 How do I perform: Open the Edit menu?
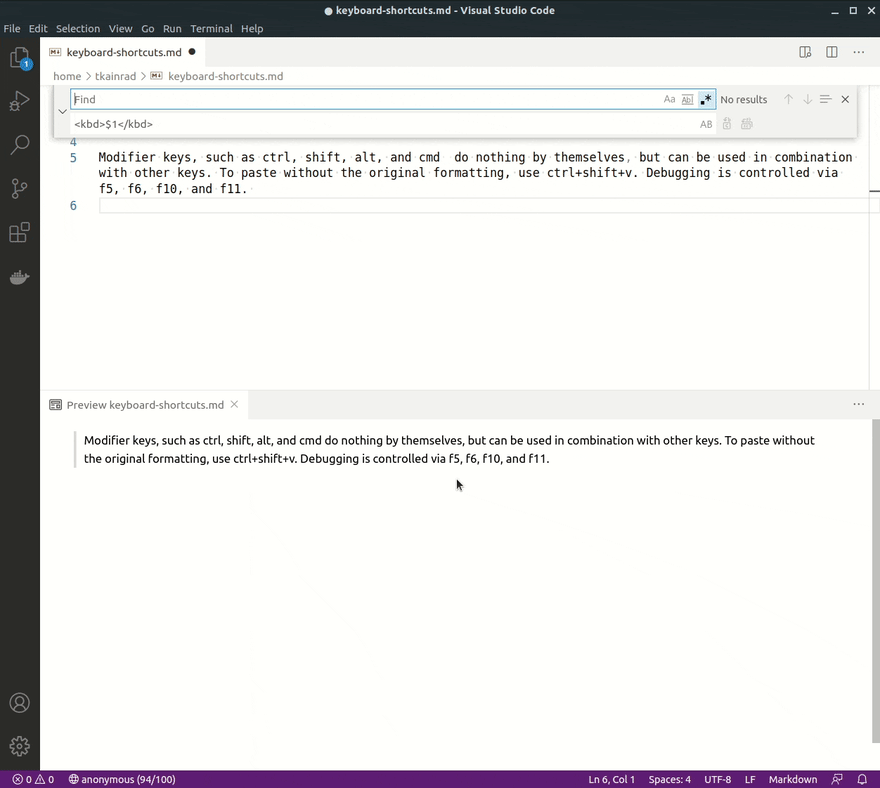[38, 29]
